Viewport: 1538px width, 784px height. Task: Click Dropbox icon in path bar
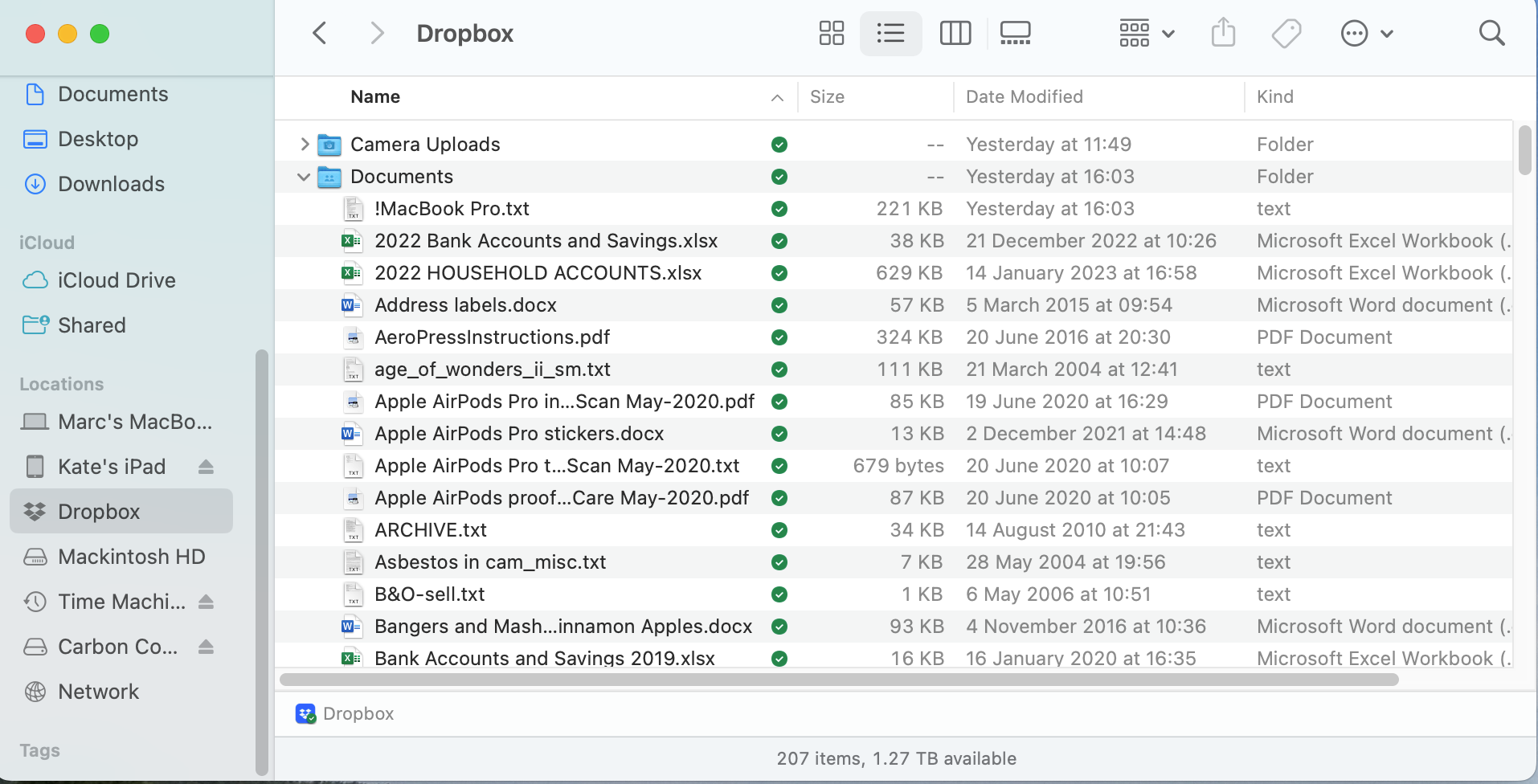[x=305, y=713]
